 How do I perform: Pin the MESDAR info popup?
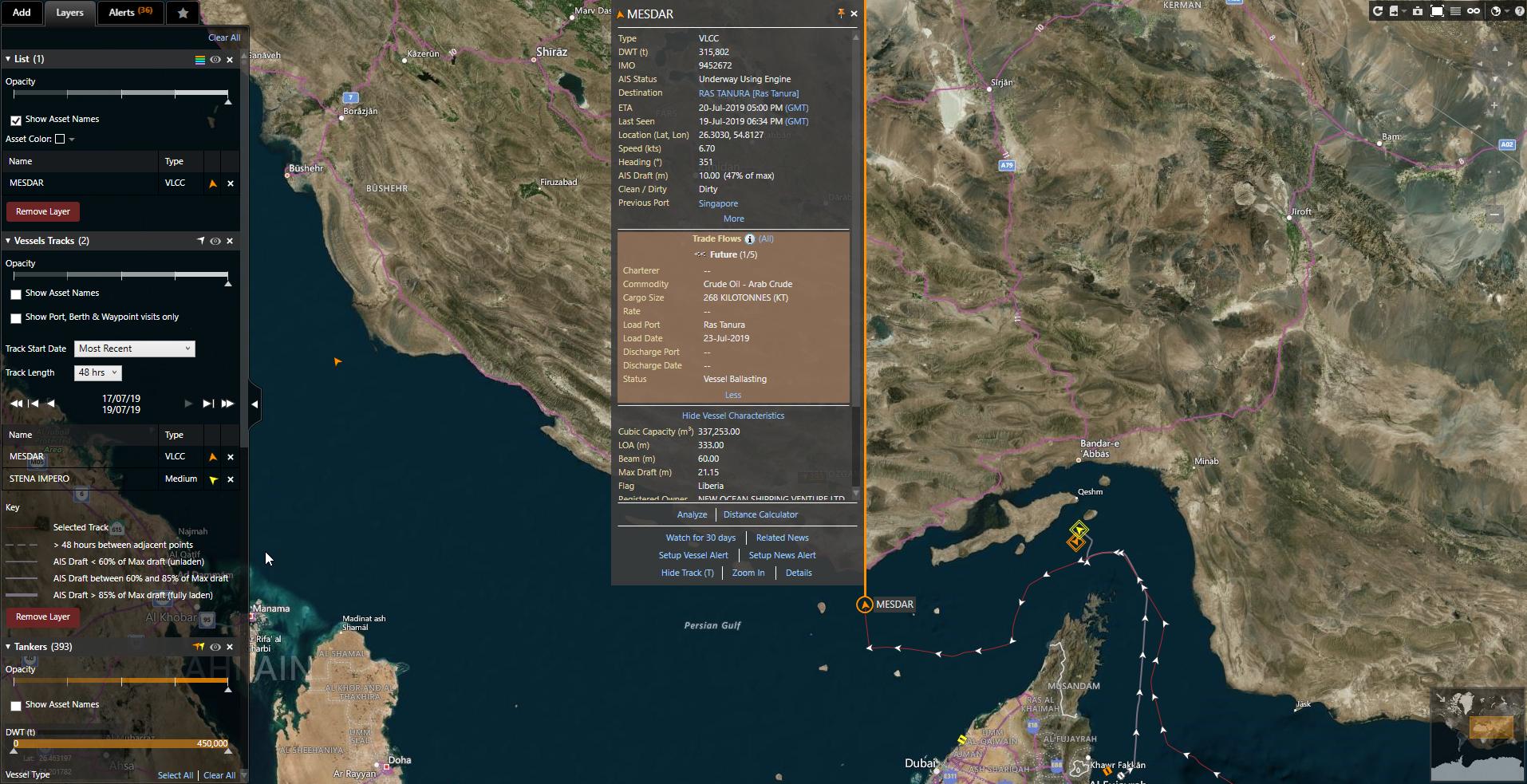840,14
